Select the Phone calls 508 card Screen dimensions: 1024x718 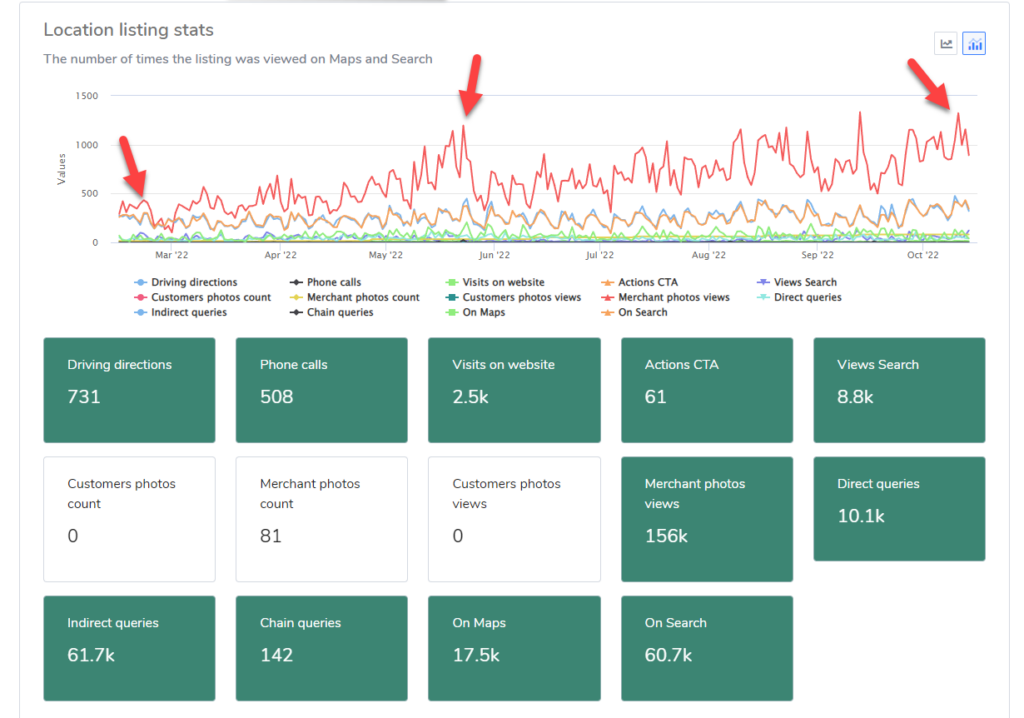(321, 389)
